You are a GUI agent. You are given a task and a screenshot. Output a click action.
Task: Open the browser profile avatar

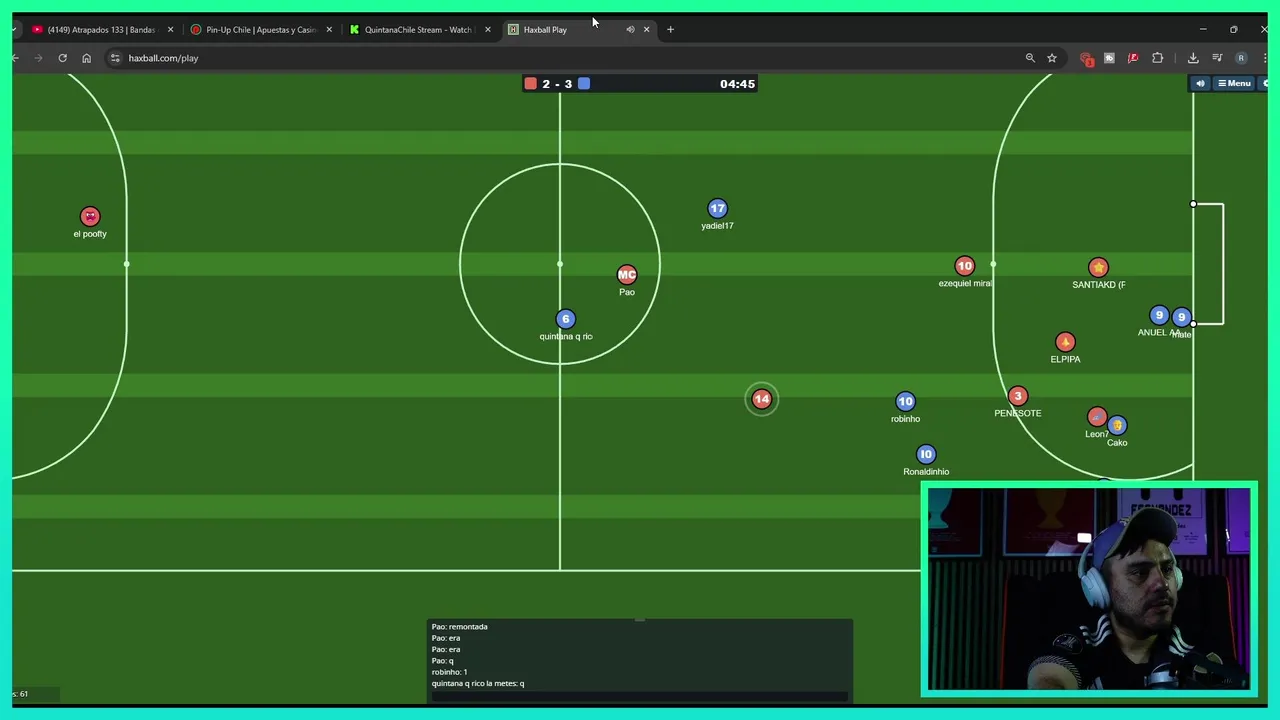1241,58
